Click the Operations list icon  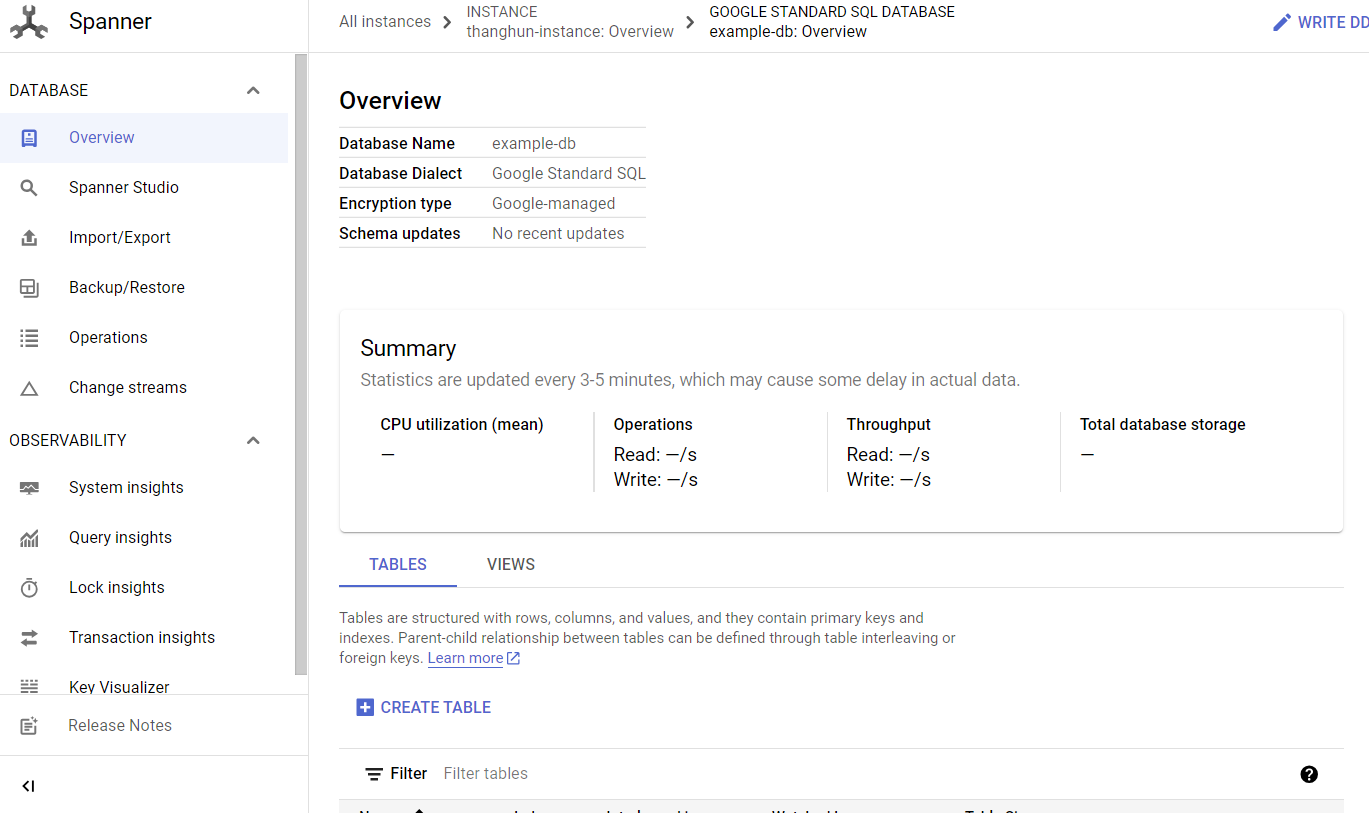tap(29, 338)
